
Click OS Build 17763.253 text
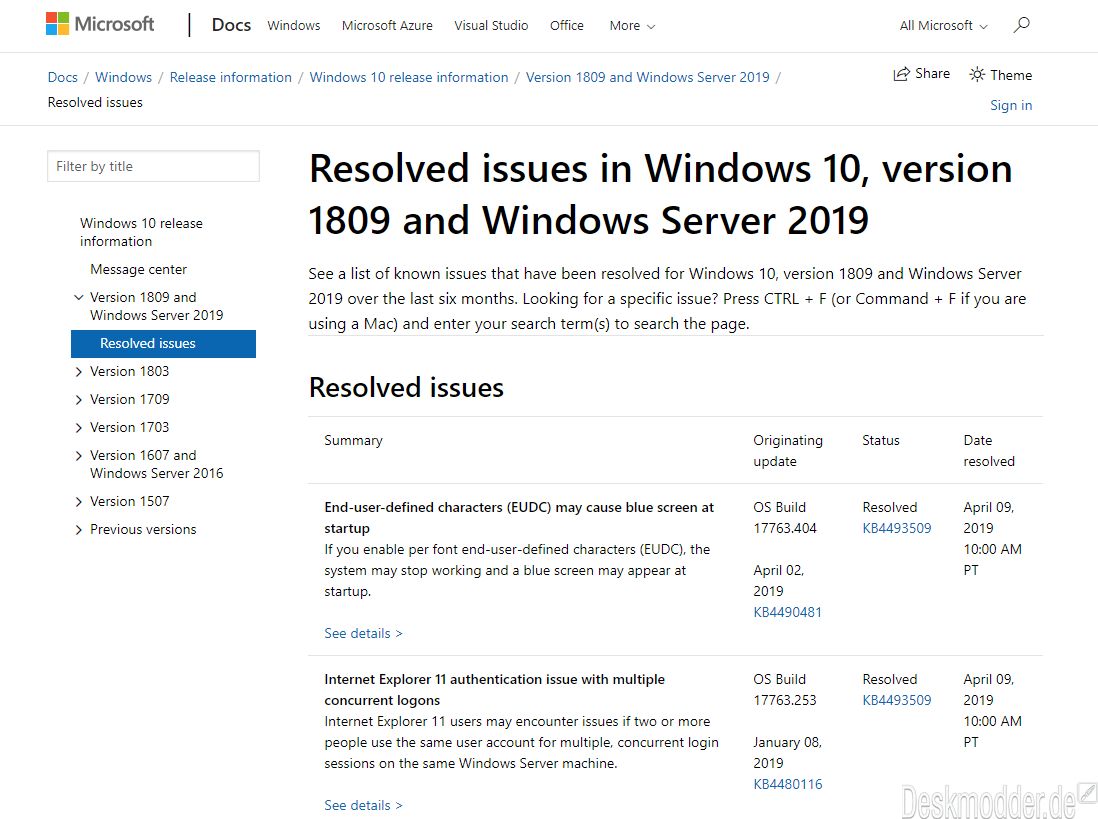point(785,690)
